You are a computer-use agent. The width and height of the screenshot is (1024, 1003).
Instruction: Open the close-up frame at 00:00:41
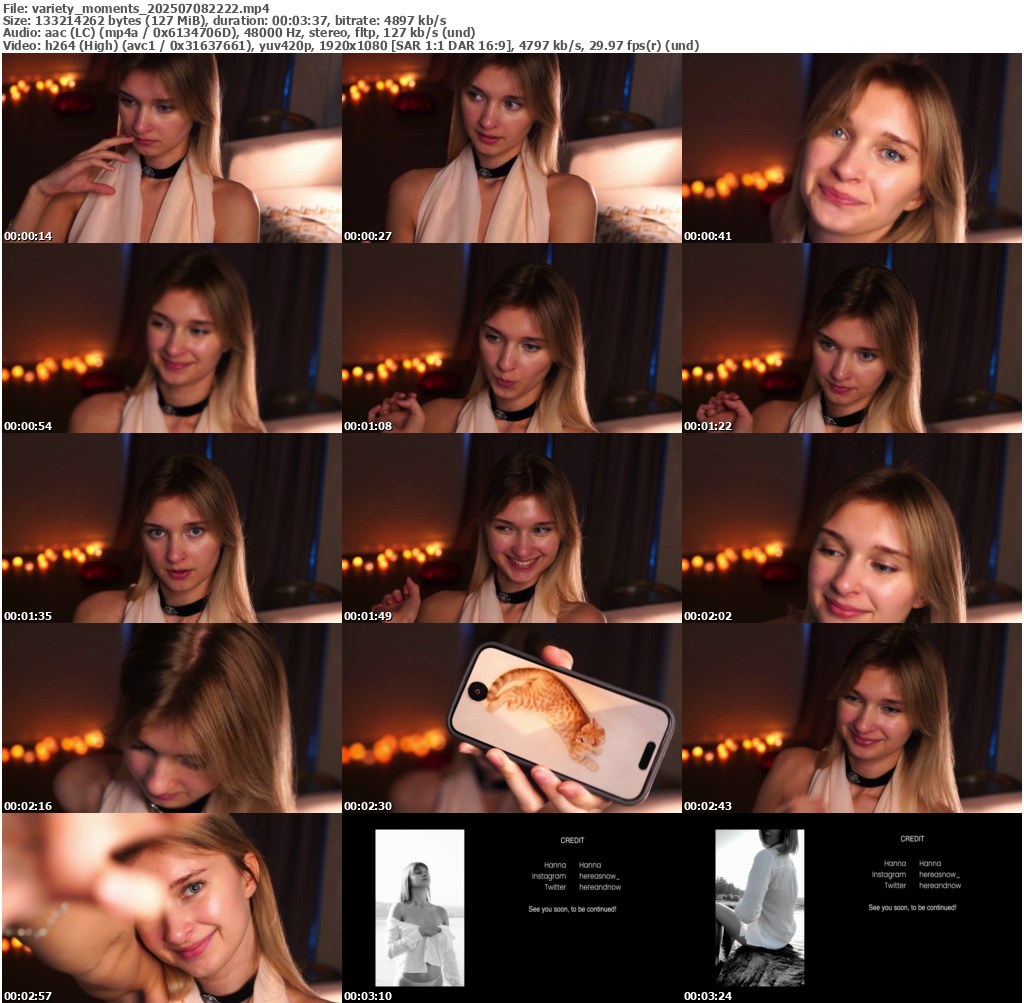point(851,148)
